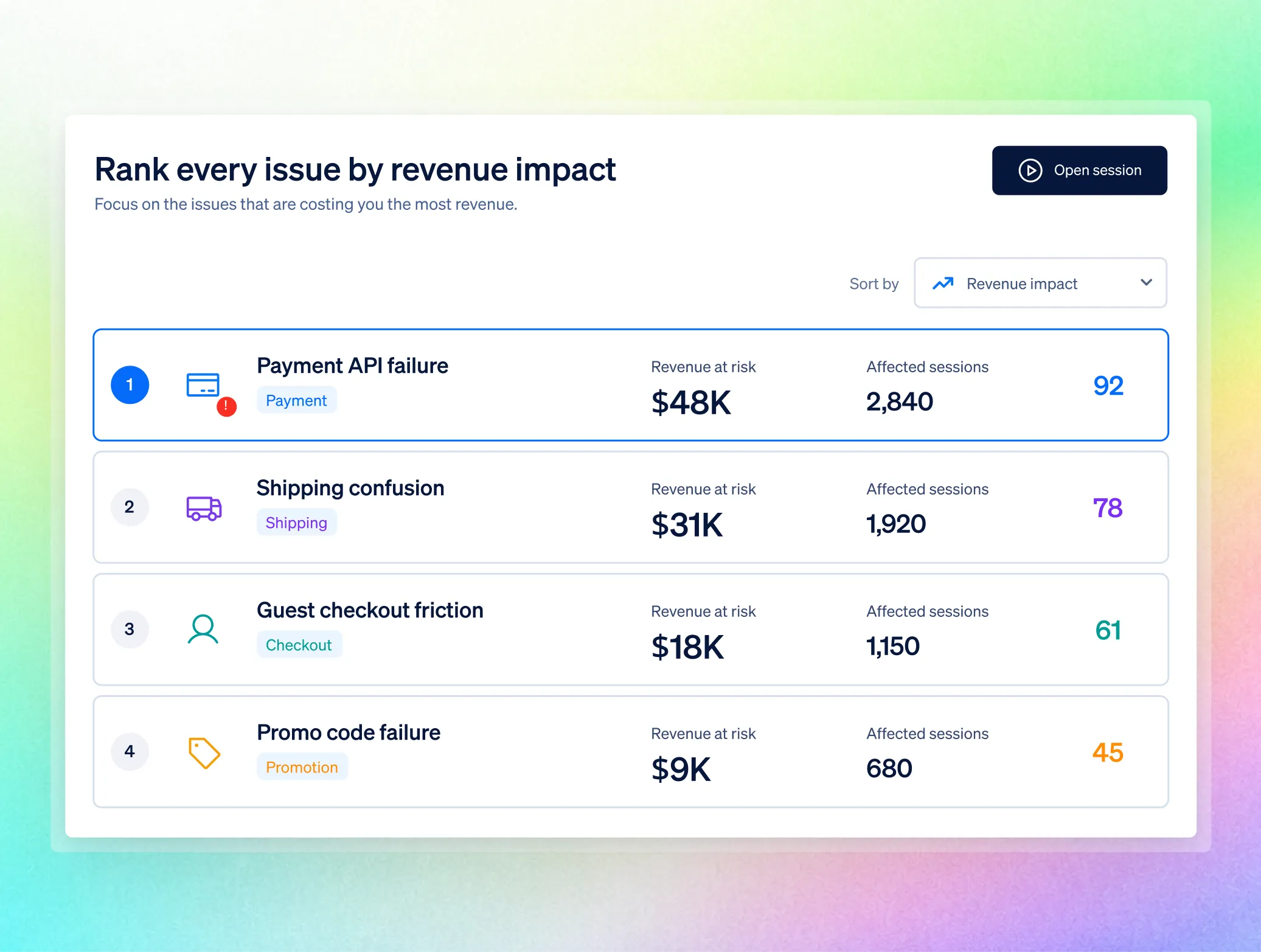1261x952 pixels.
Task: Click the $31K revenue at risk value
Action: pyautogui.click(x=687, y=525)
